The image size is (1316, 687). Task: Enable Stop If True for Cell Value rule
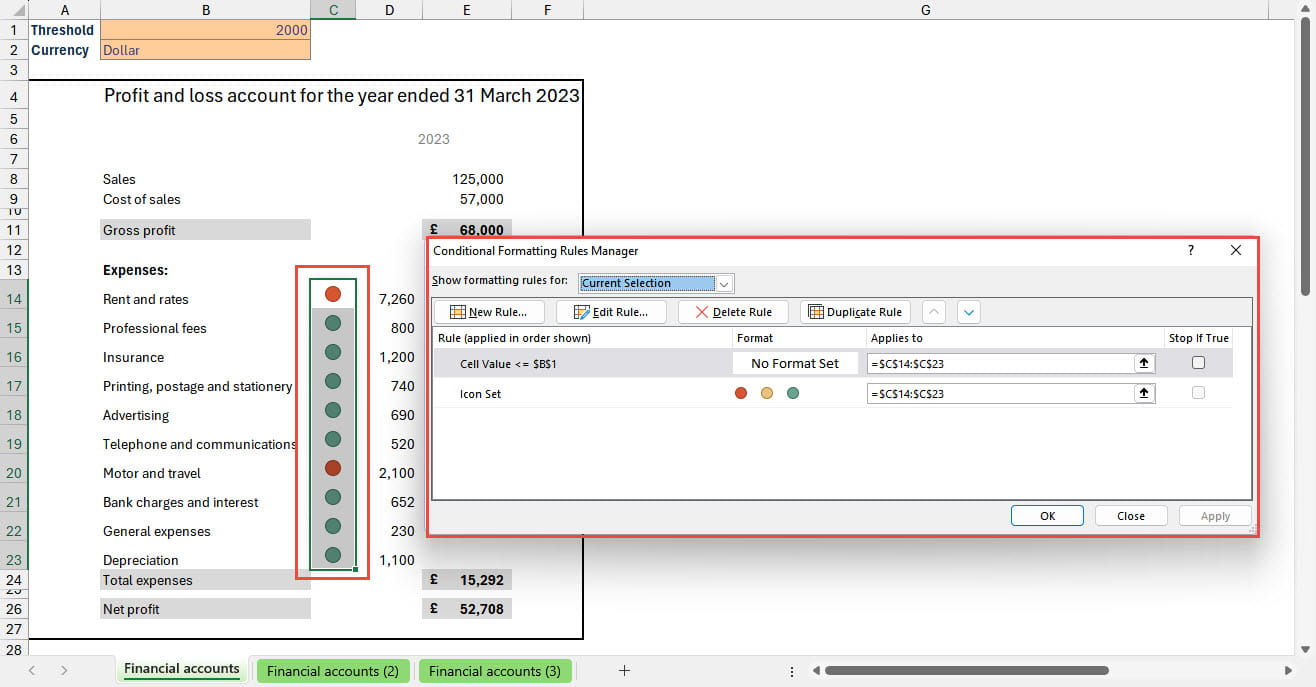click(x=1198, y=364)
